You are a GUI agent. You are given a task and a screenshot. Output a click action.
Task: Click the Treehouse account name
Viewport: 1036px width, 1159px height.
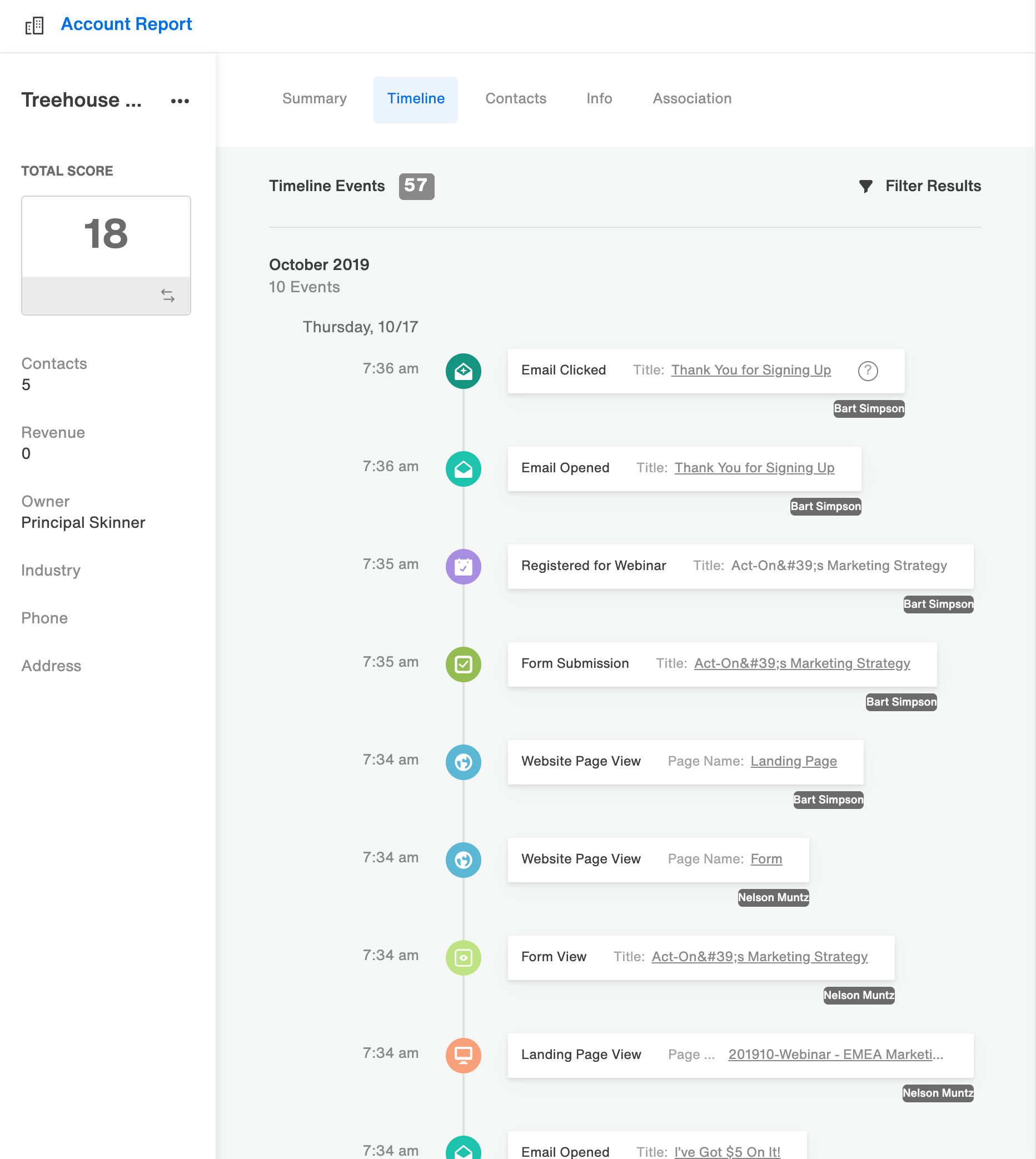[81, 100]
